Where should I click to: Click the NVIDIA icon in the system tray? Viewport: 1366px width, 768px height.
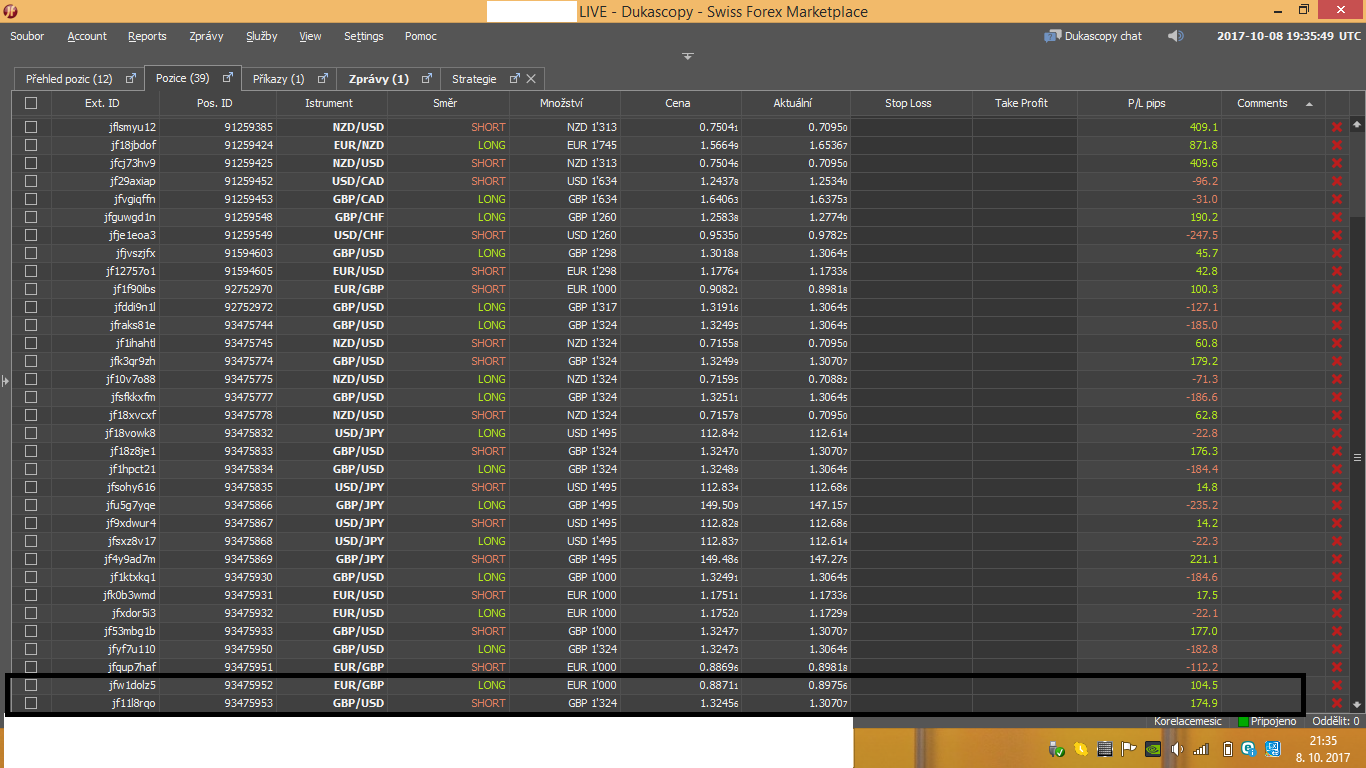click(x=1152, y=748)
